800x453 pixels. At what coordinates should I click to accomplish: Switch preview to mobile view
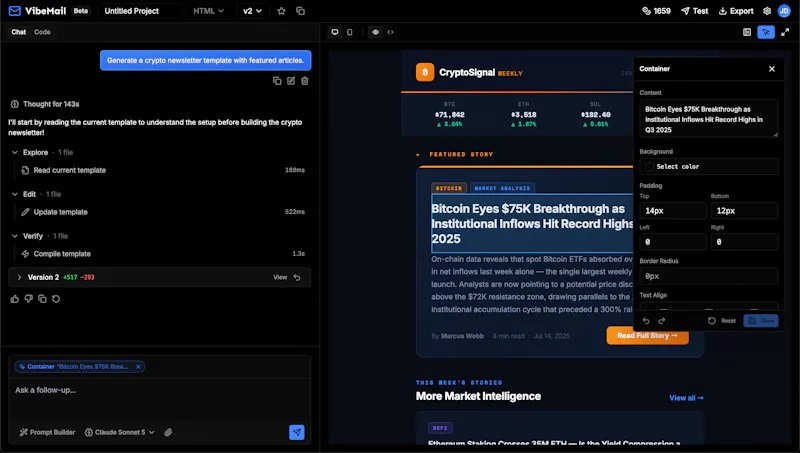[349, 32]
